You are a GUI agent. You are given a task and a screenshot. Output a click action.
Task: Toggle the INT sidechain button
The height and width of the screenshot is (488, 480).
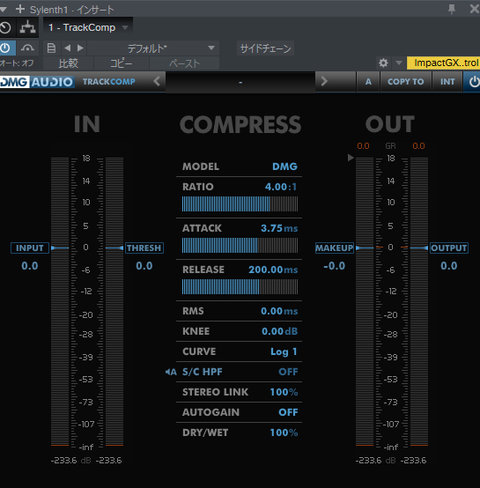[447, 82]
